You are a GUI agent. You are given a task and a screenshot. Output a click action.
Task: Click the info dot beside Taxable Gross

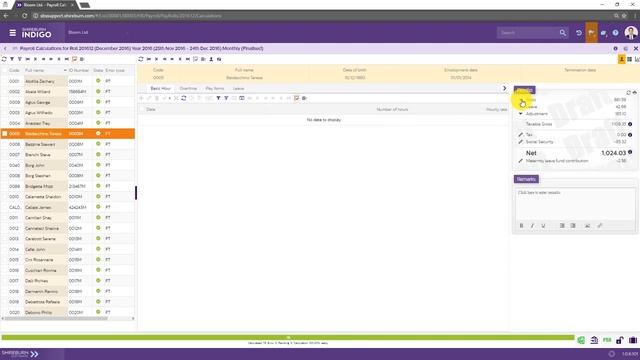click(630, 124)
